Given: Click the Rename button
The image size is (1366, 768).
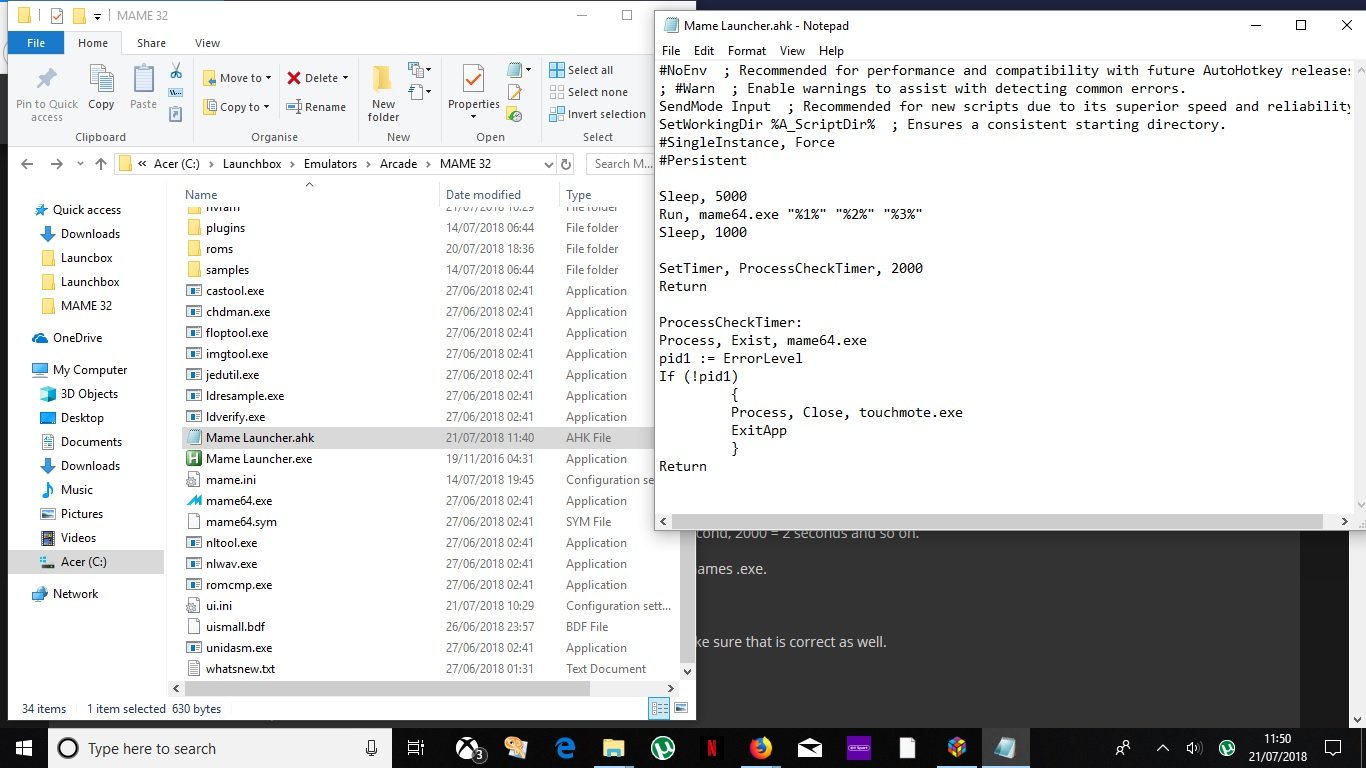Looking at the screenshot, I should 316,107.
